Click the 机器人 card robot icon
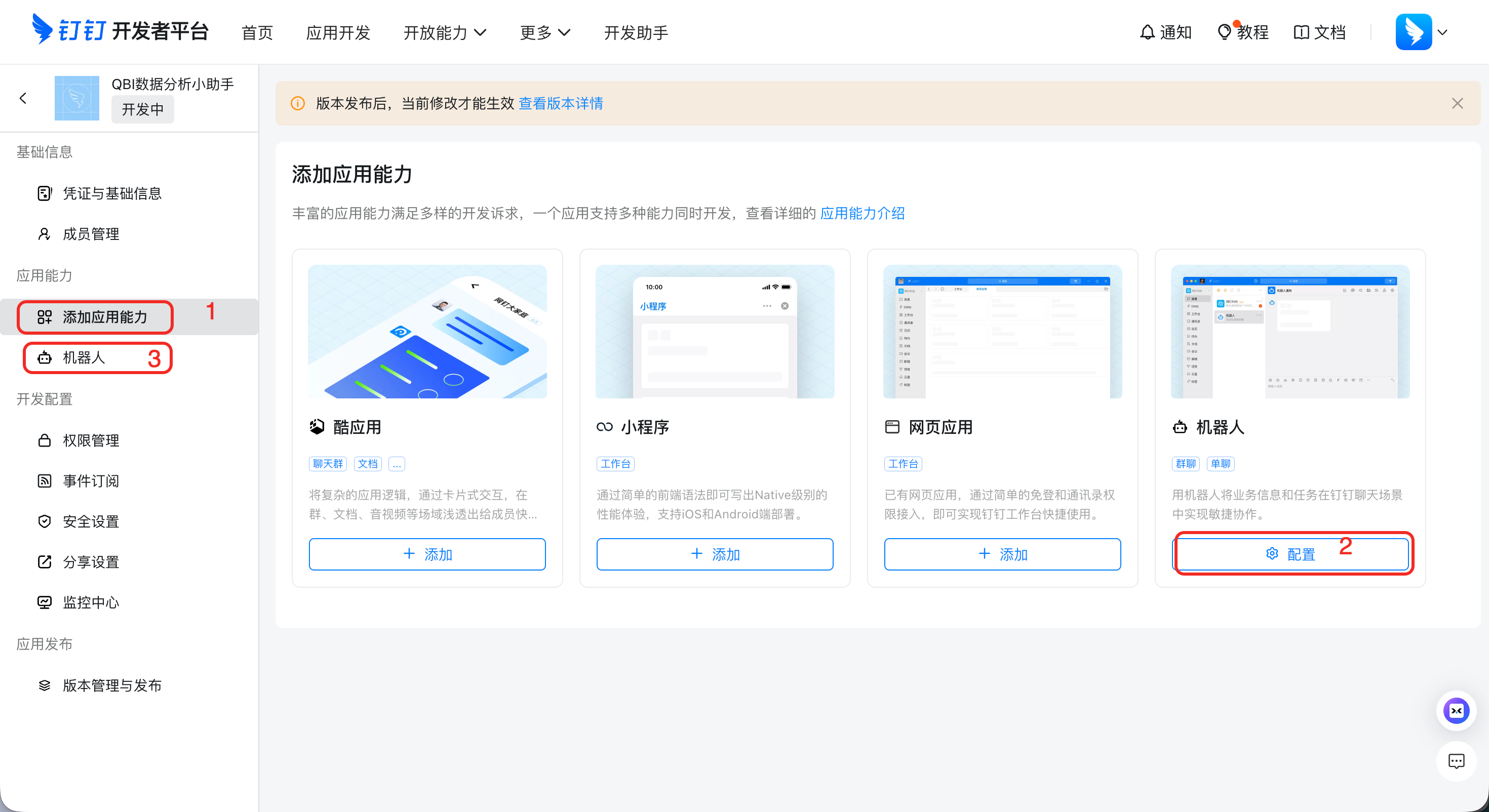 pos(1180,427)
